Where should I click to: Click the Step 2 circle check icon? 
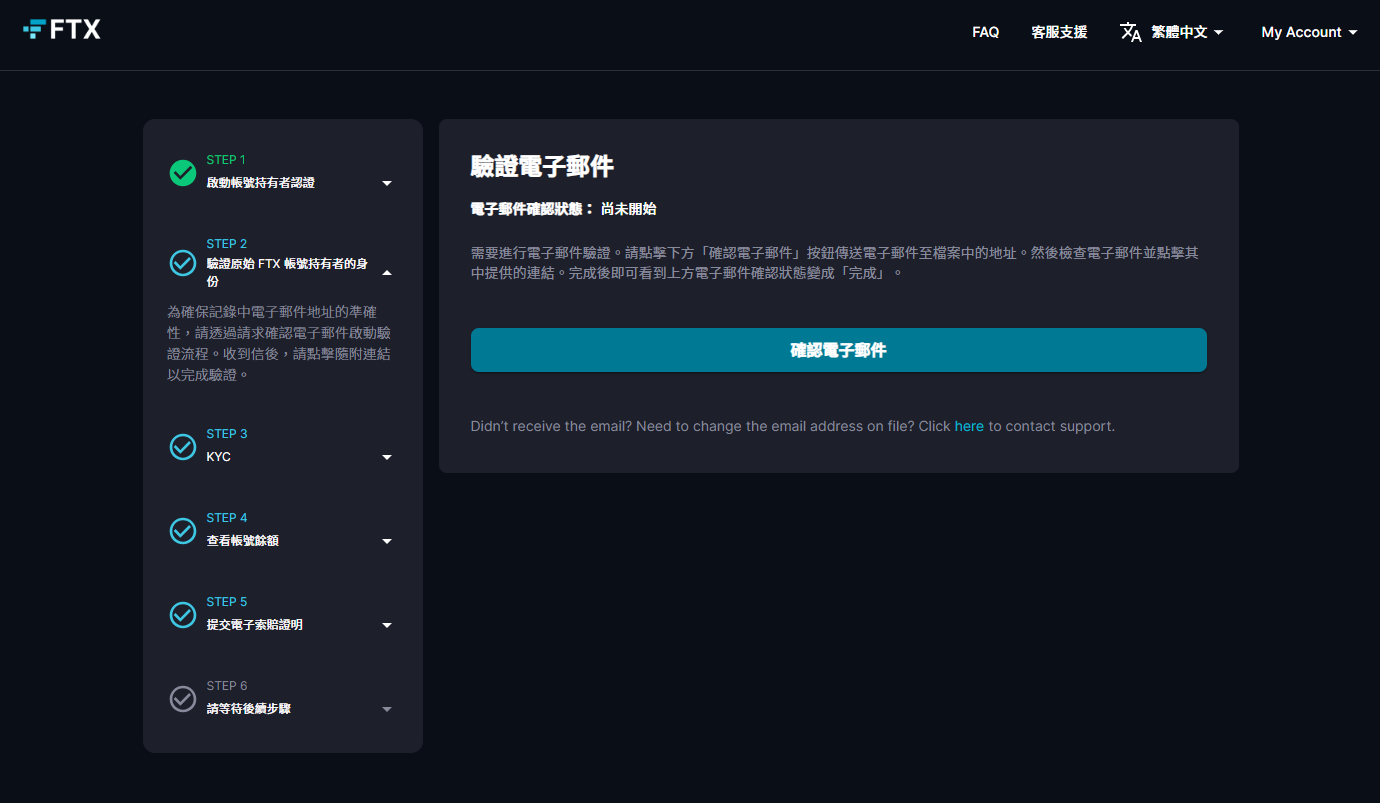[183, 263]
